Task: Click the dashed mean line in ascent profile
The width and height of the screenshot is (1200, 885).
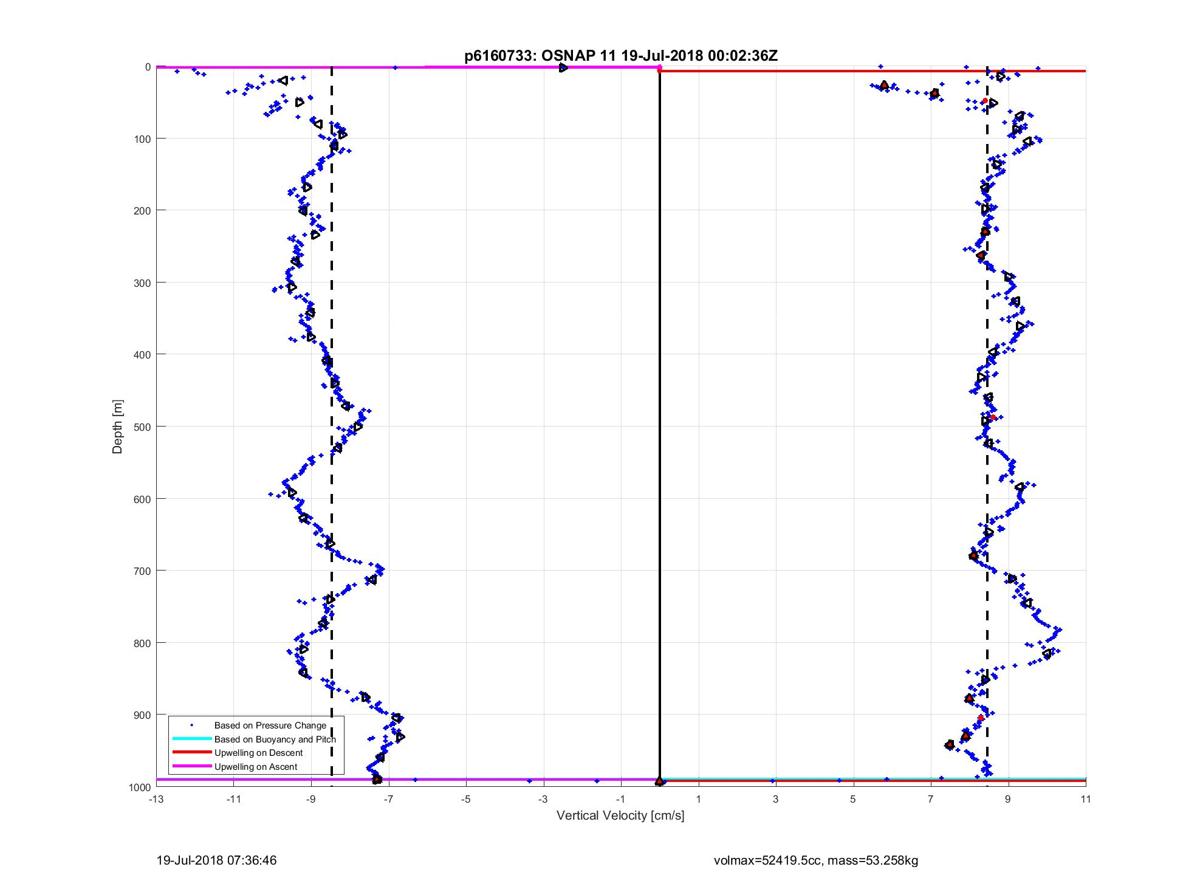Action: [332, 426]
